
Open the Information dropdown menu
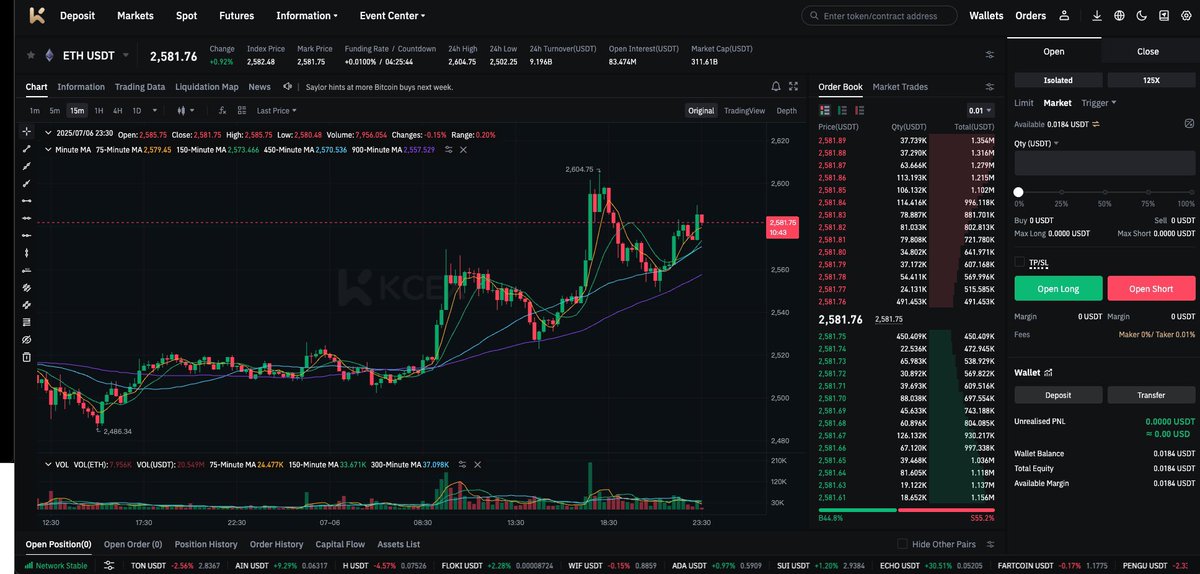[306, 16]
